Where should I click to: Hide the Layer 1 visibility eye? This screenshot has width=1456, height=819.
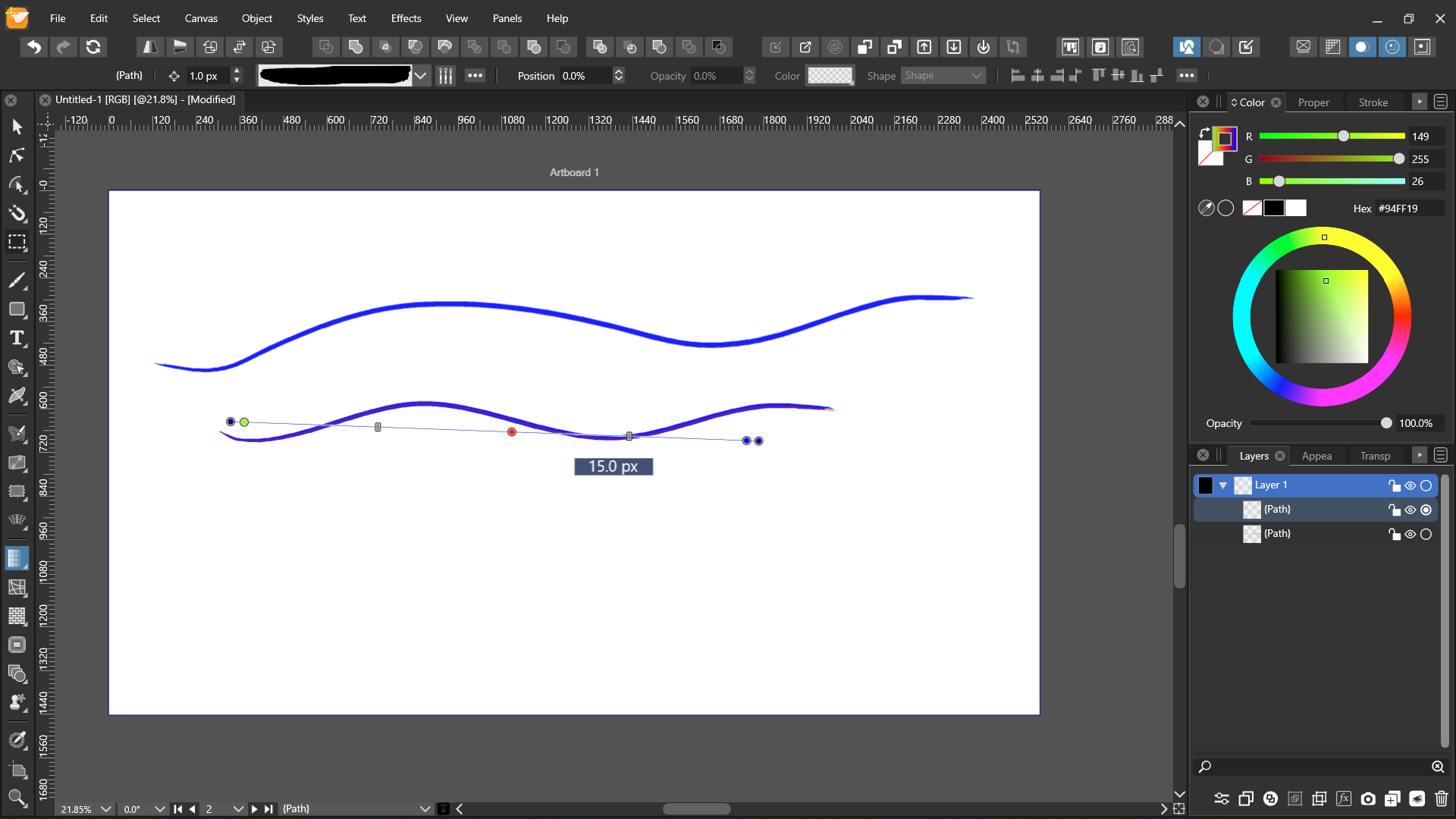[x=1410, y=485]
